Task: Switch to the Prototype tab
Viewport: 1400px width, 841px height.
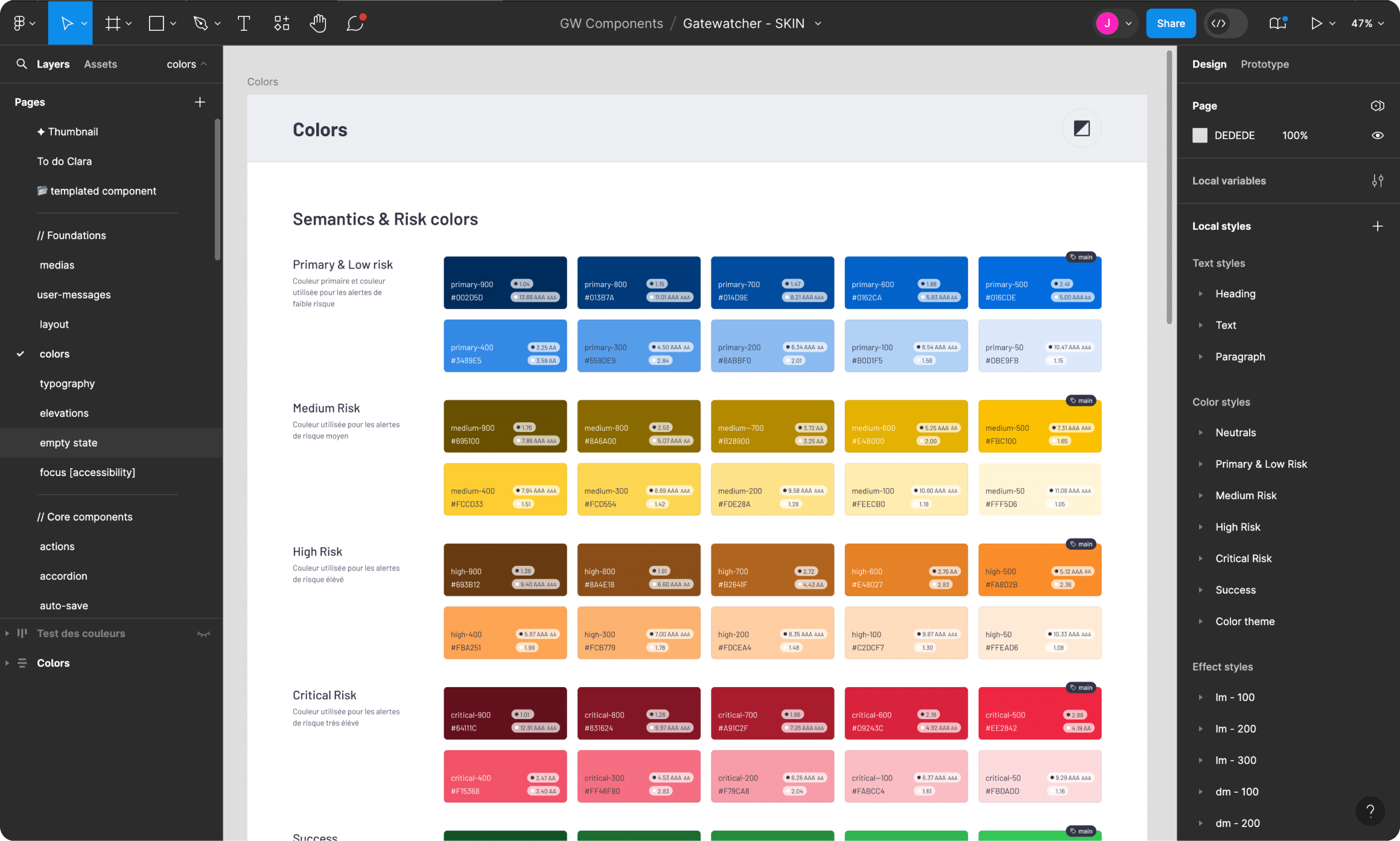Action: coord(1264,64)
